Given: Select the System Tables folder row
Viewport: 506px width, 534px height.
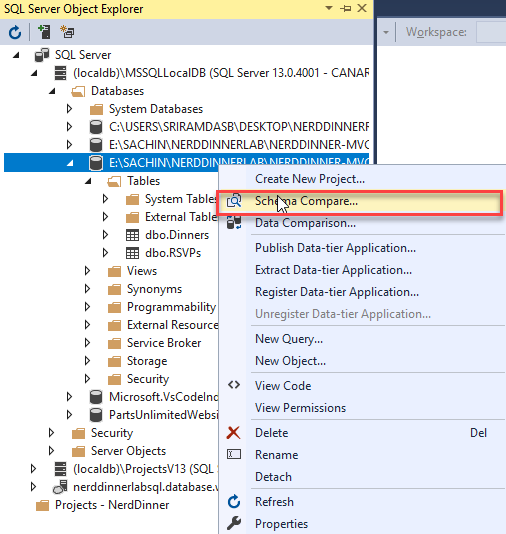Looking at the screenshot, I should 181,199.
